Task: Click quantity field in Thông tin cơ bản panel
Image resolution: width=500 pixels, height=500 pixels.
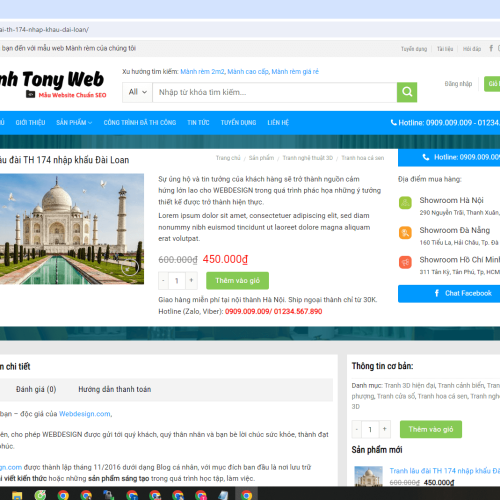Action: pyautogui.click(x=370, y=429)
